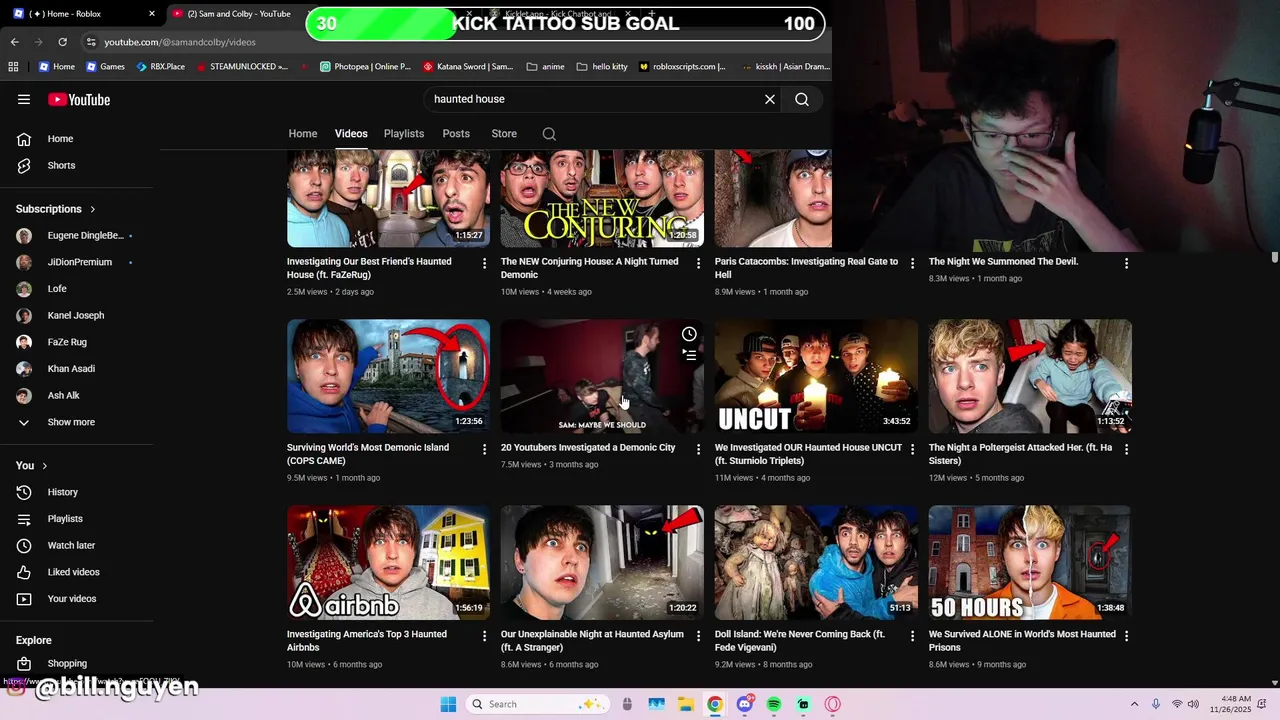The height and width of the screenshot is (720, 1280).
Task: Open more options for 20 Youtubers Demonic City video
Action: (698, 449)
